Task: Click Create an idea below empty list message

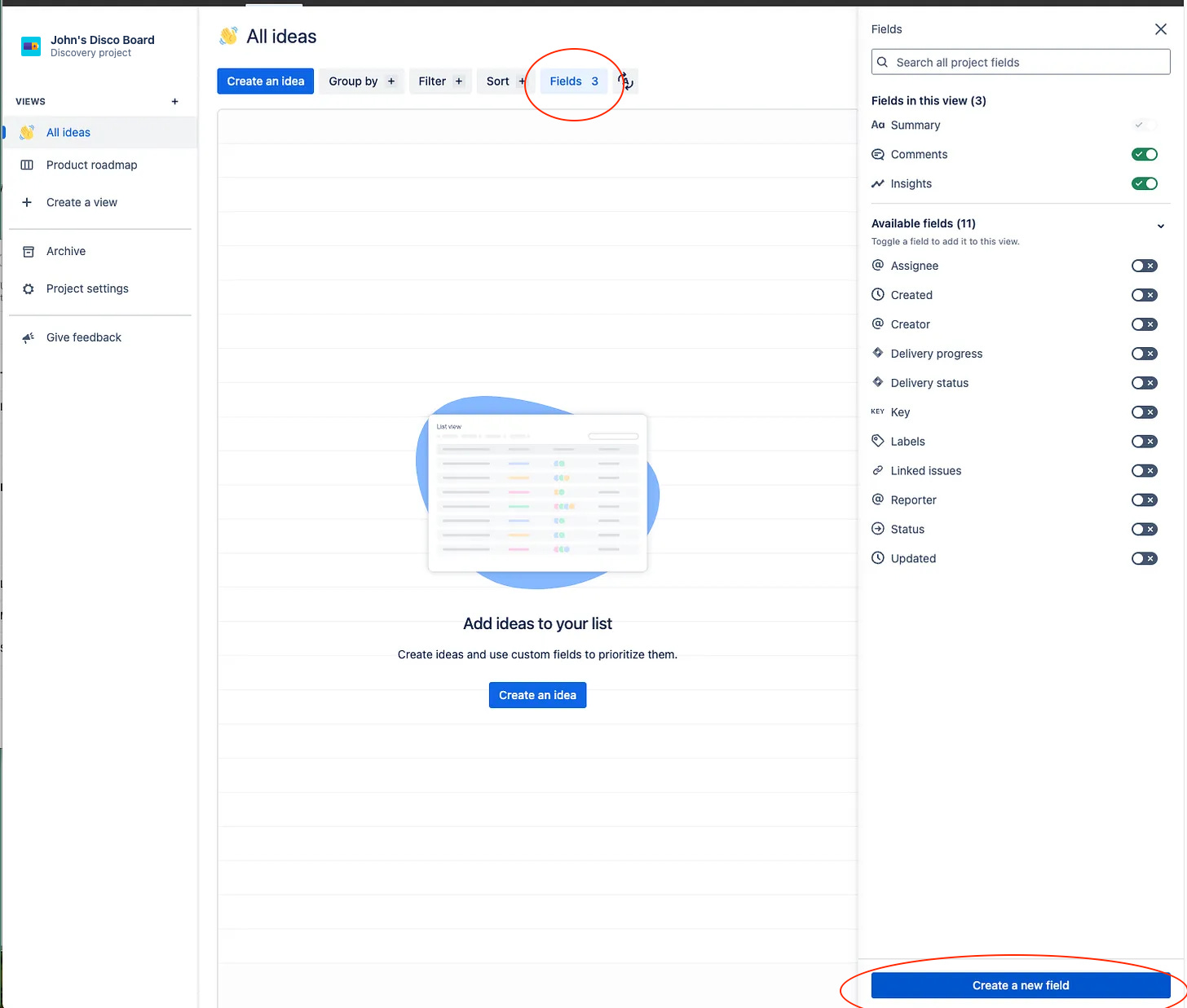Action: [537, 695]
